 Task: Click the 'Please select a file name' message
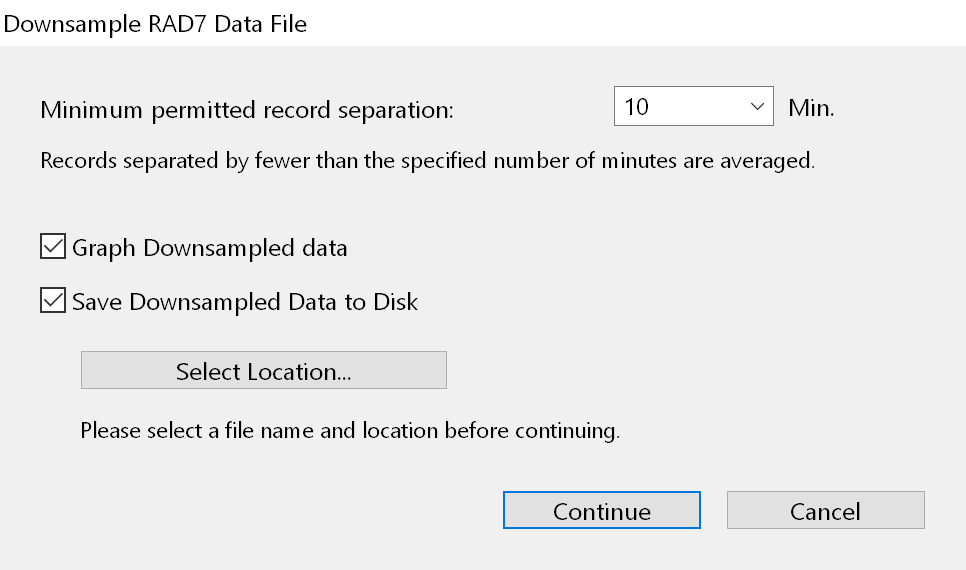pos(350,432)
